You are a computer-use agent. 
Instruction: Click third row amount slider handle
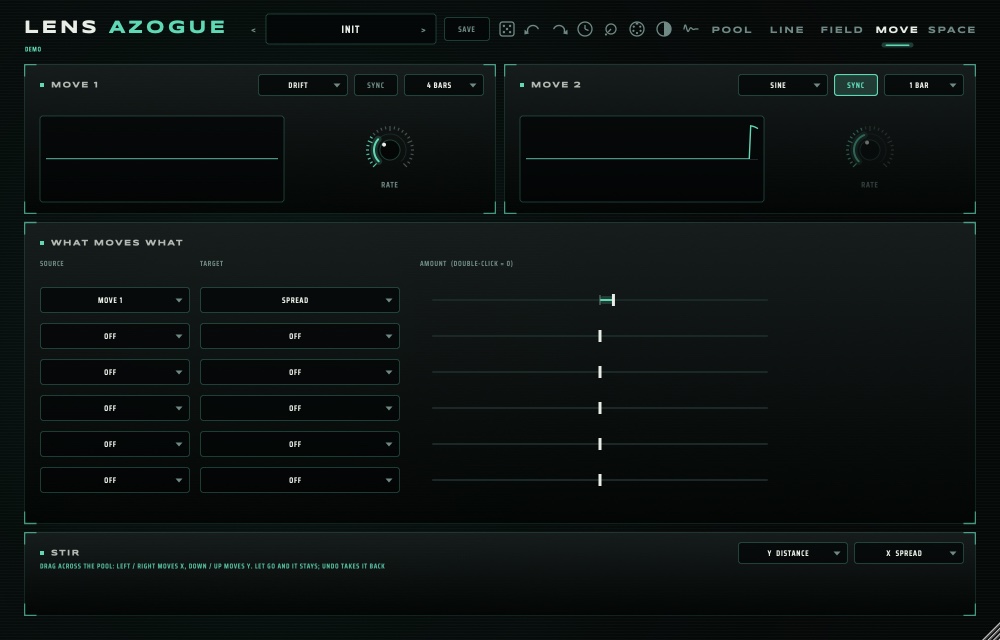599,372
